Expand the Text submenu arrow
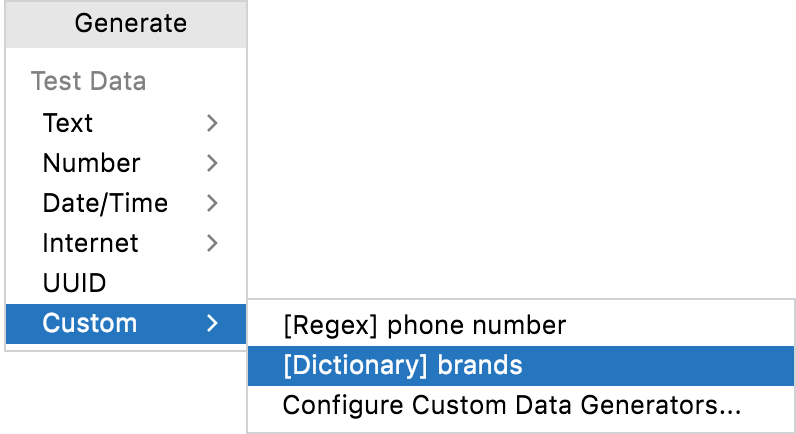Image resolution: width=796 pixels, height=434 pixels. pyautogui.click(x=212, y=123)
